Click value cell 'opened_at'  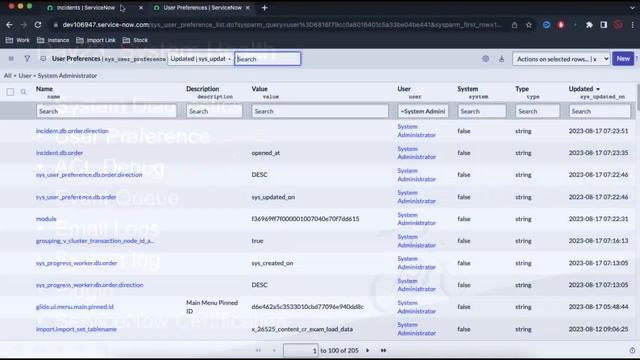(x=266, y=153)
